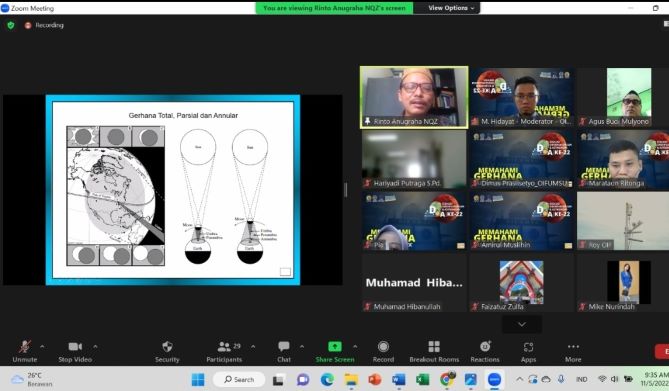Expand video options arrow beside Stop Video

95,347
